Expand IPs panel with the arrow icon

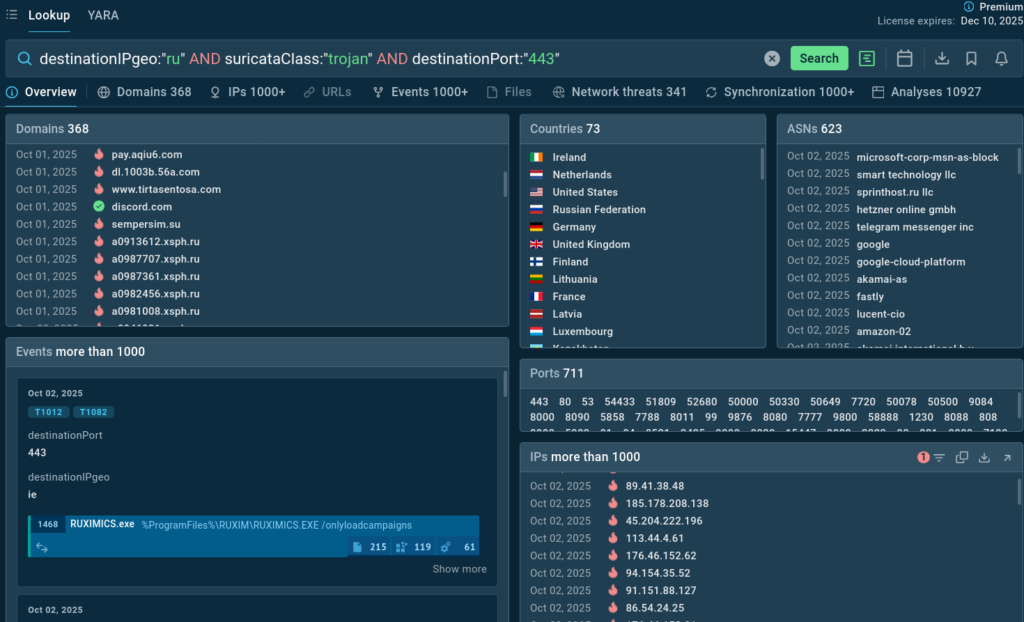1006,457
